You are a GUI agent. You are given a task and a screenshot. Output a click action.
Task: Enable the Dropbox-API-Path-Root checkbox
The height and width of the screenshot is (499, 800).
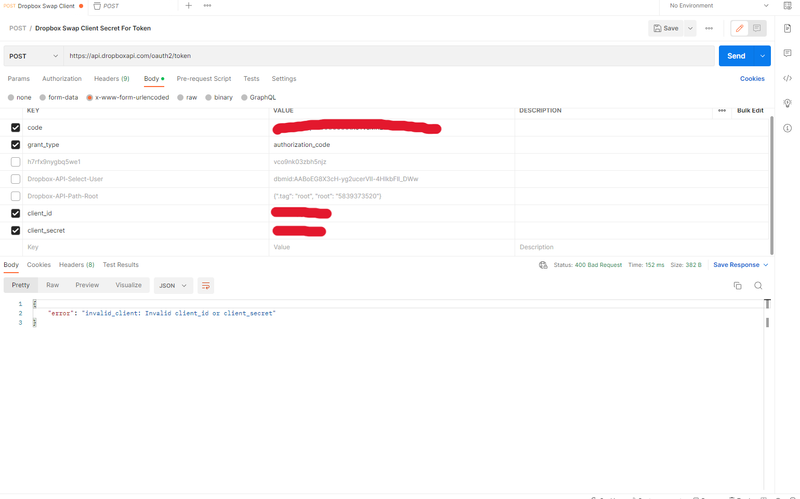click(x=15, y=196)
